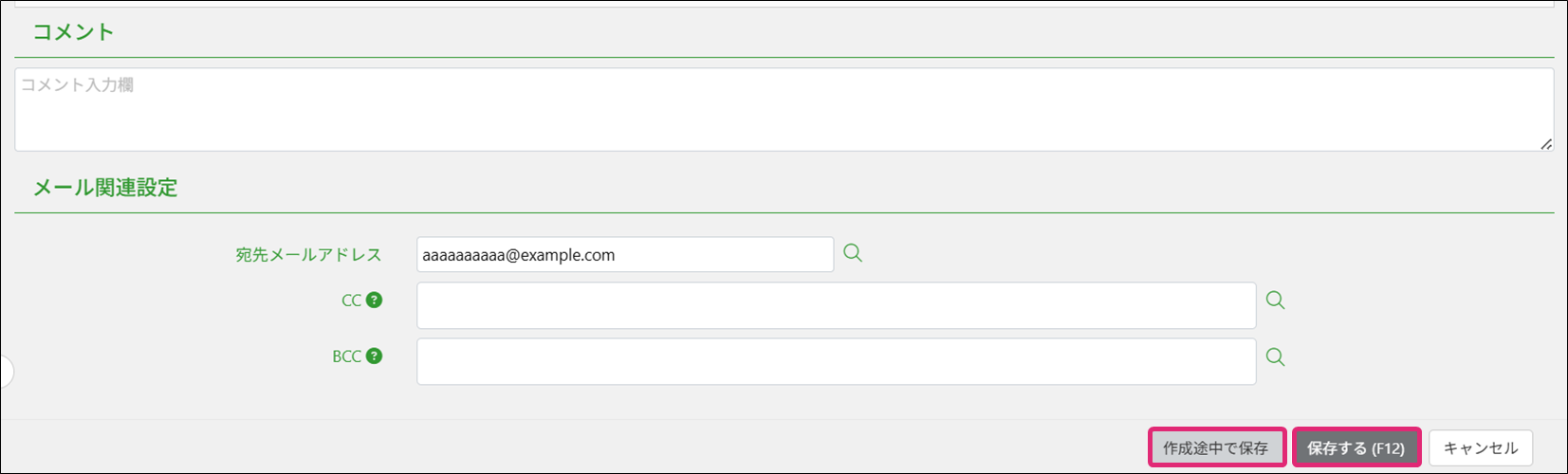Click magnifier icon next to BCC field

click(1276, 357)
